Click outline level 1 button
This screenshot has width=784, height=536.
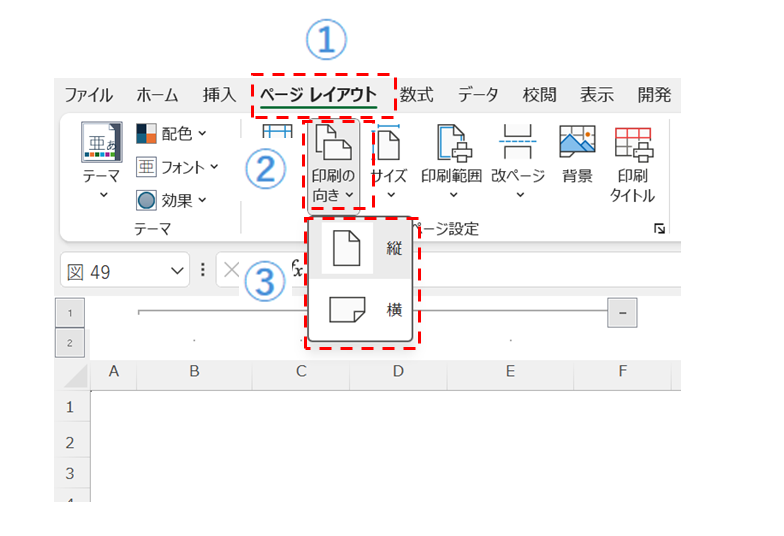[x=70, y=313]
